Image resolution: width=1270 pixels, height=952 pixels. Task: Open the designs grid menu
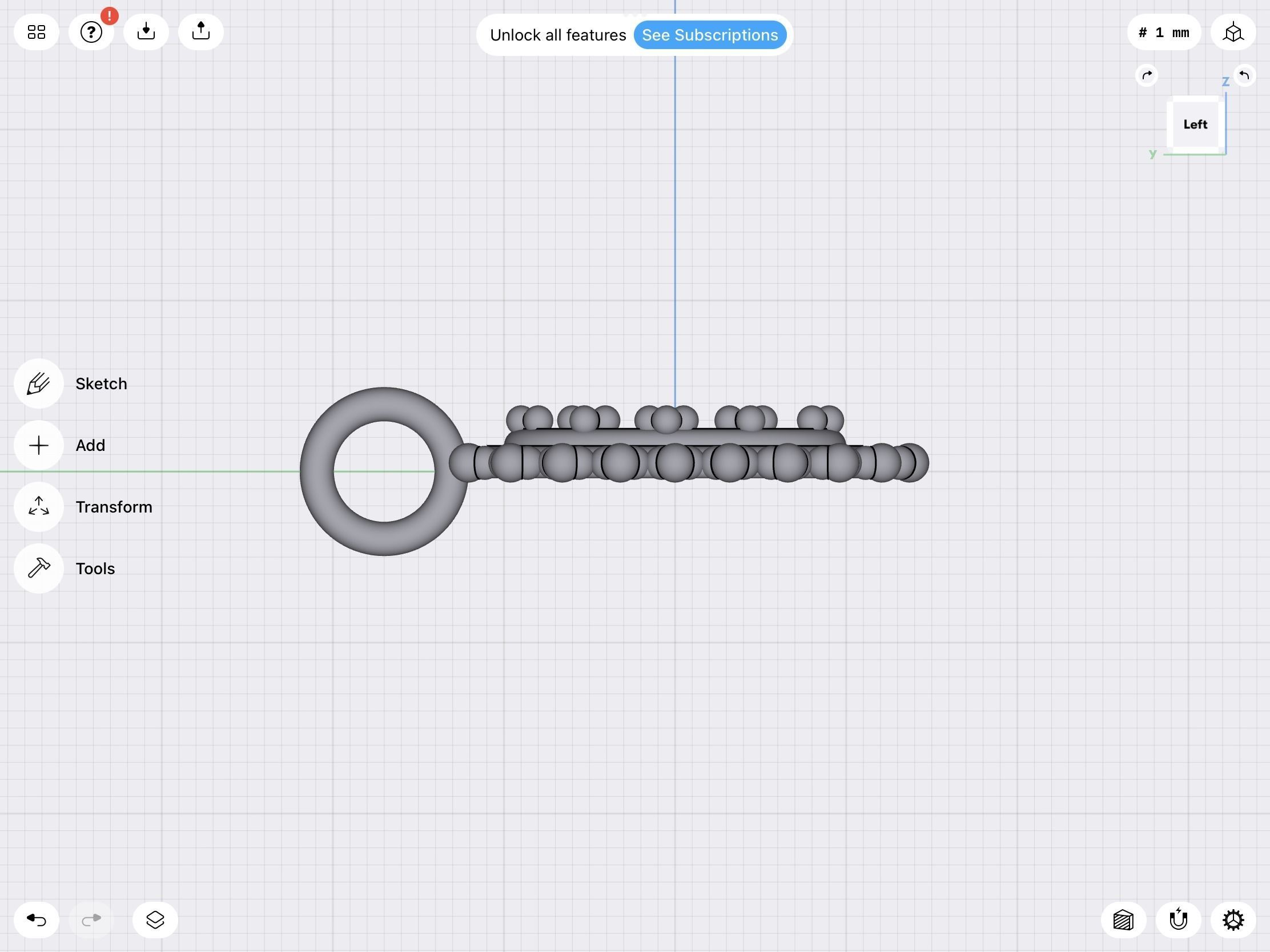tap(36, 31)
